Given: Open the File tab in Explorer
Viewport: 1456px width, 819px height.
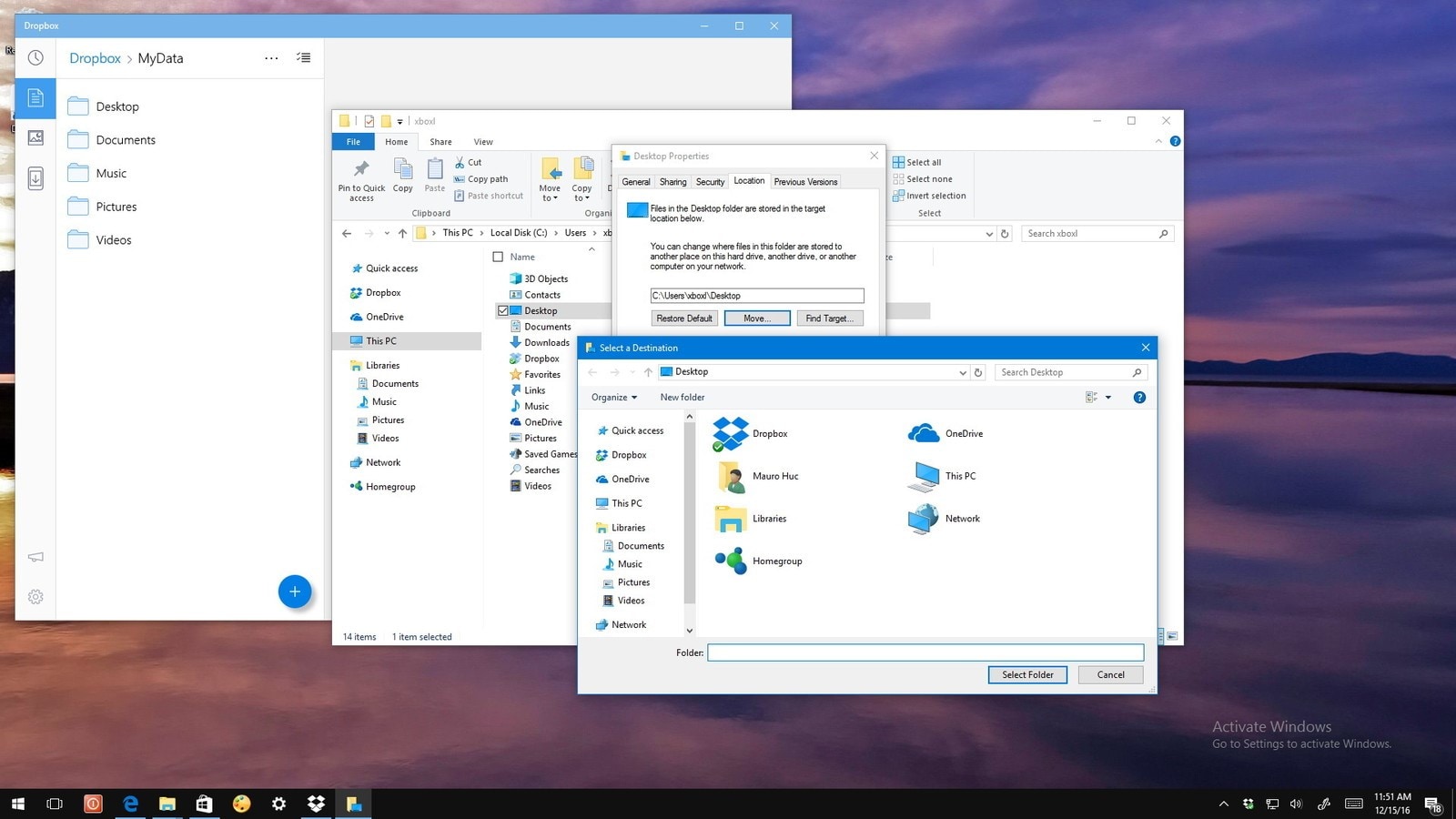Looking at the screenshot, I should point(353,142).
